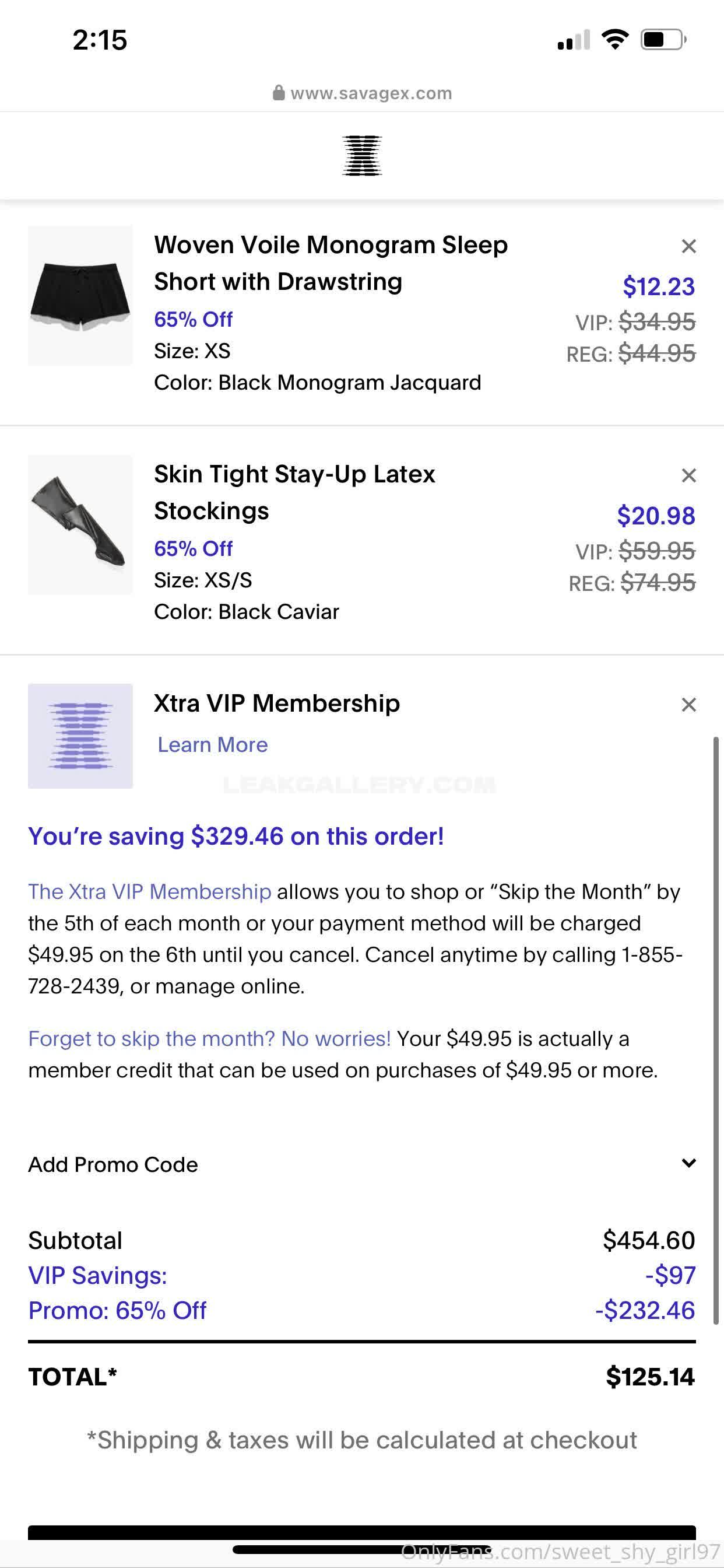724x1568 pixels.
Task: Remove the Woven Voile Sleep Short item
Action: click(x=688, y=247)
